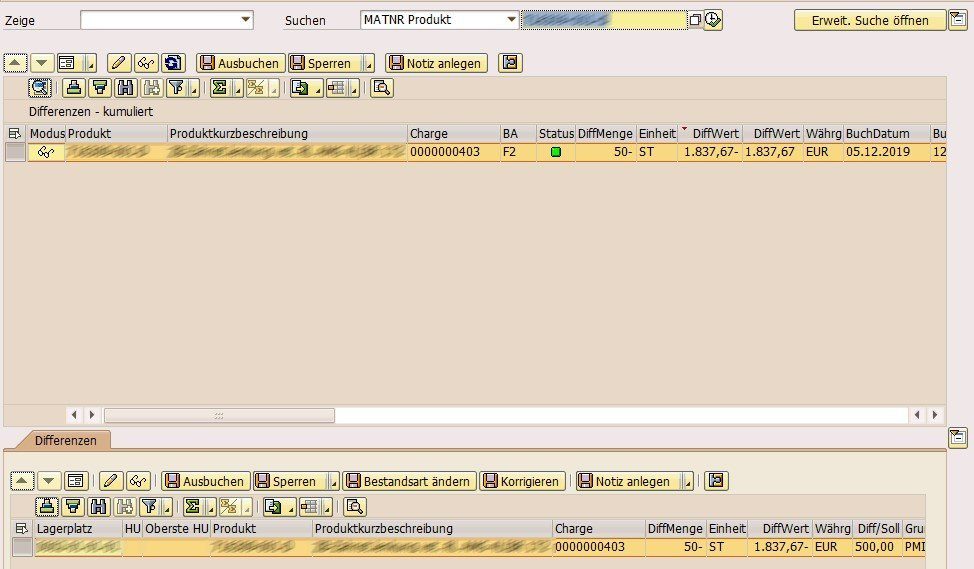
Task: Open the Zeige dropdown list
Action: click(x=246, y=19)
